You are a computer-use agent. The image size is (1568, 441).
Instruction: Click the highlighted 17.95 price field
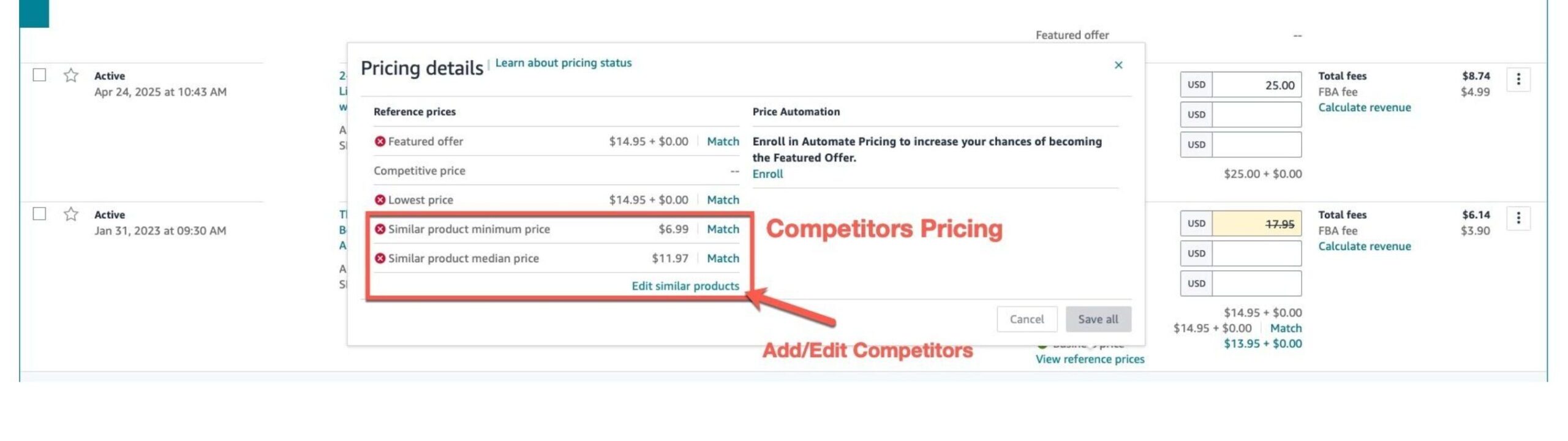(x=1256, y=224)
